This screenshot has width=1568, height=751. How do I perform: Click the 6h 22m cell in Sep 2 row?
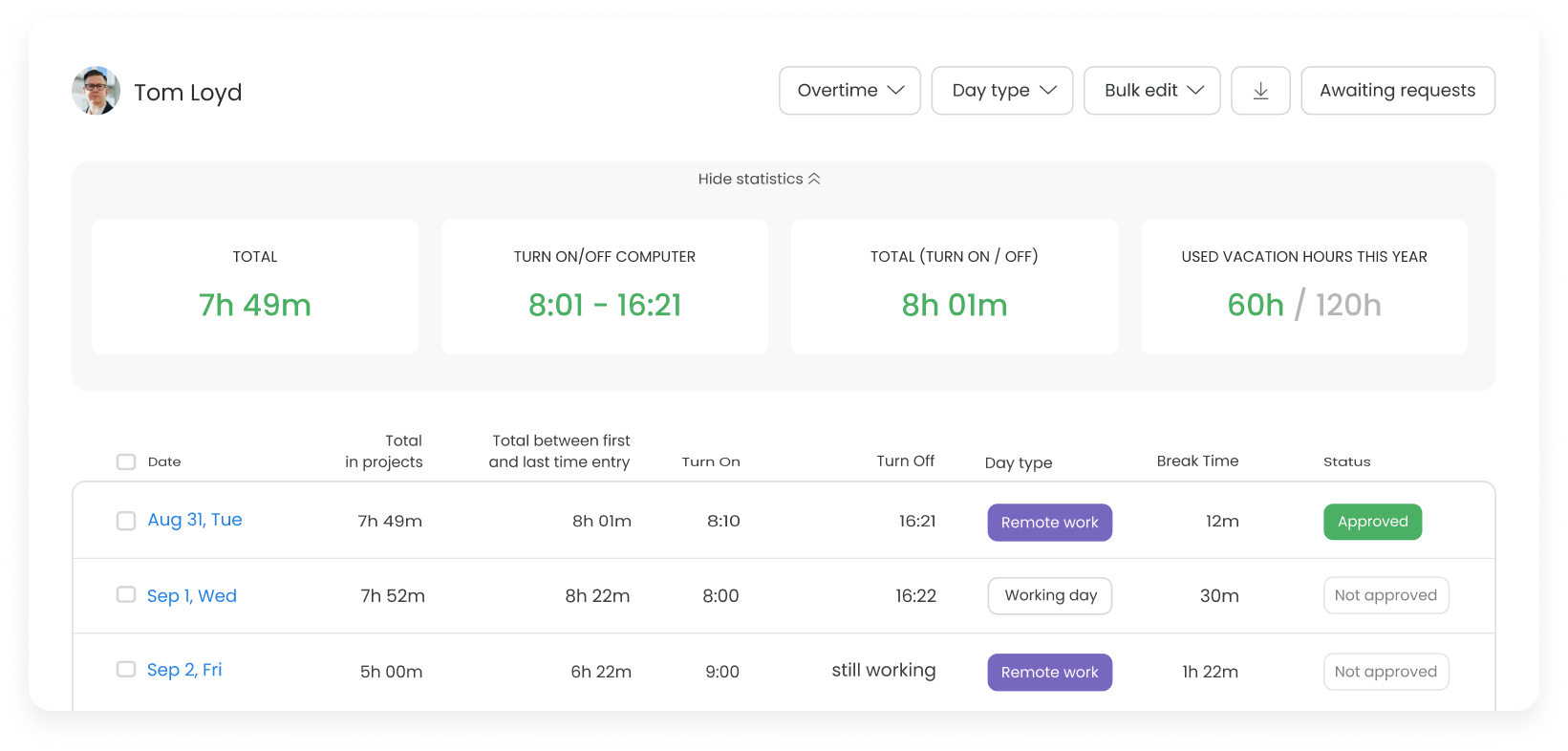pos(601,672)
